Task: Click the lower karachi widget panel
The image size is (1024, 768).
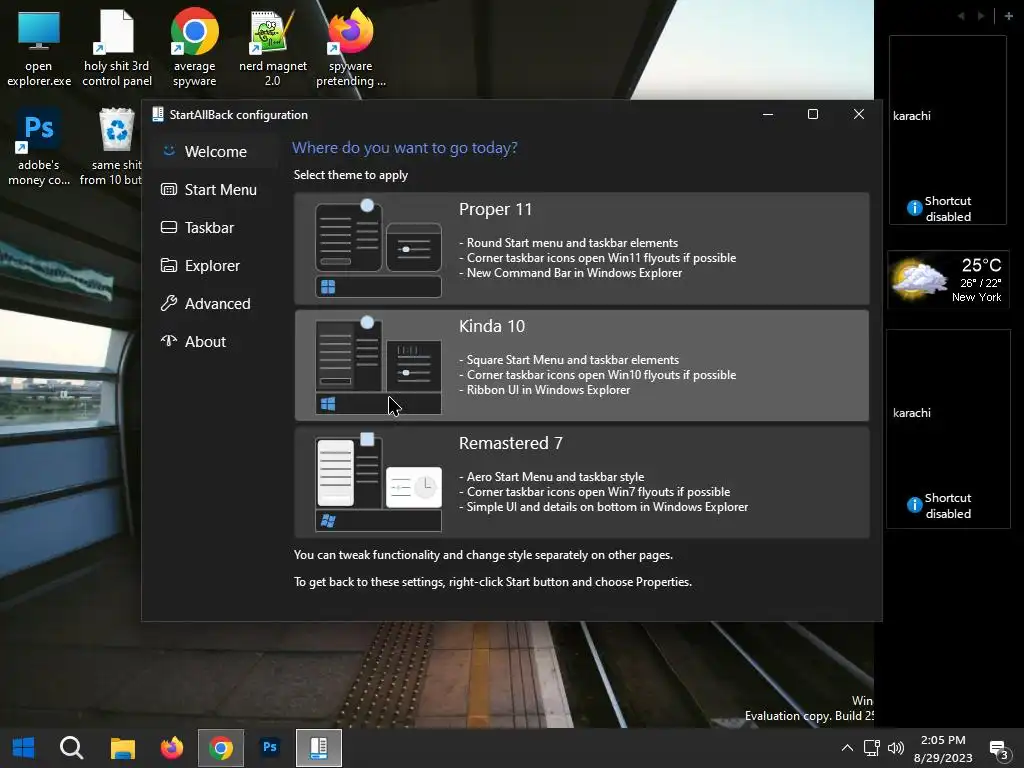Action: (948, 429)
